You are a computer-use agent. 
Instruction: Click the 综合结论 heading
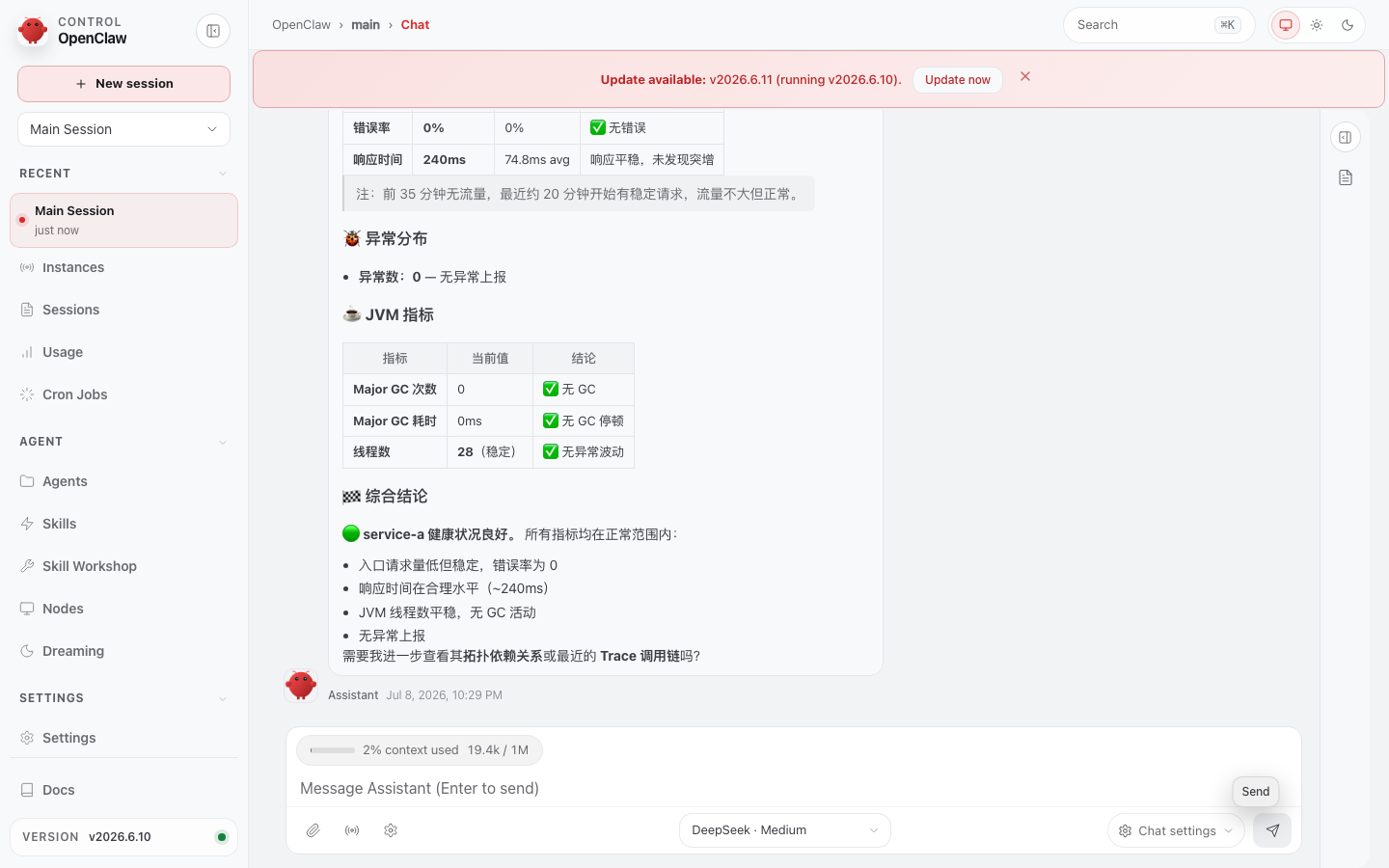coord(385,497)
